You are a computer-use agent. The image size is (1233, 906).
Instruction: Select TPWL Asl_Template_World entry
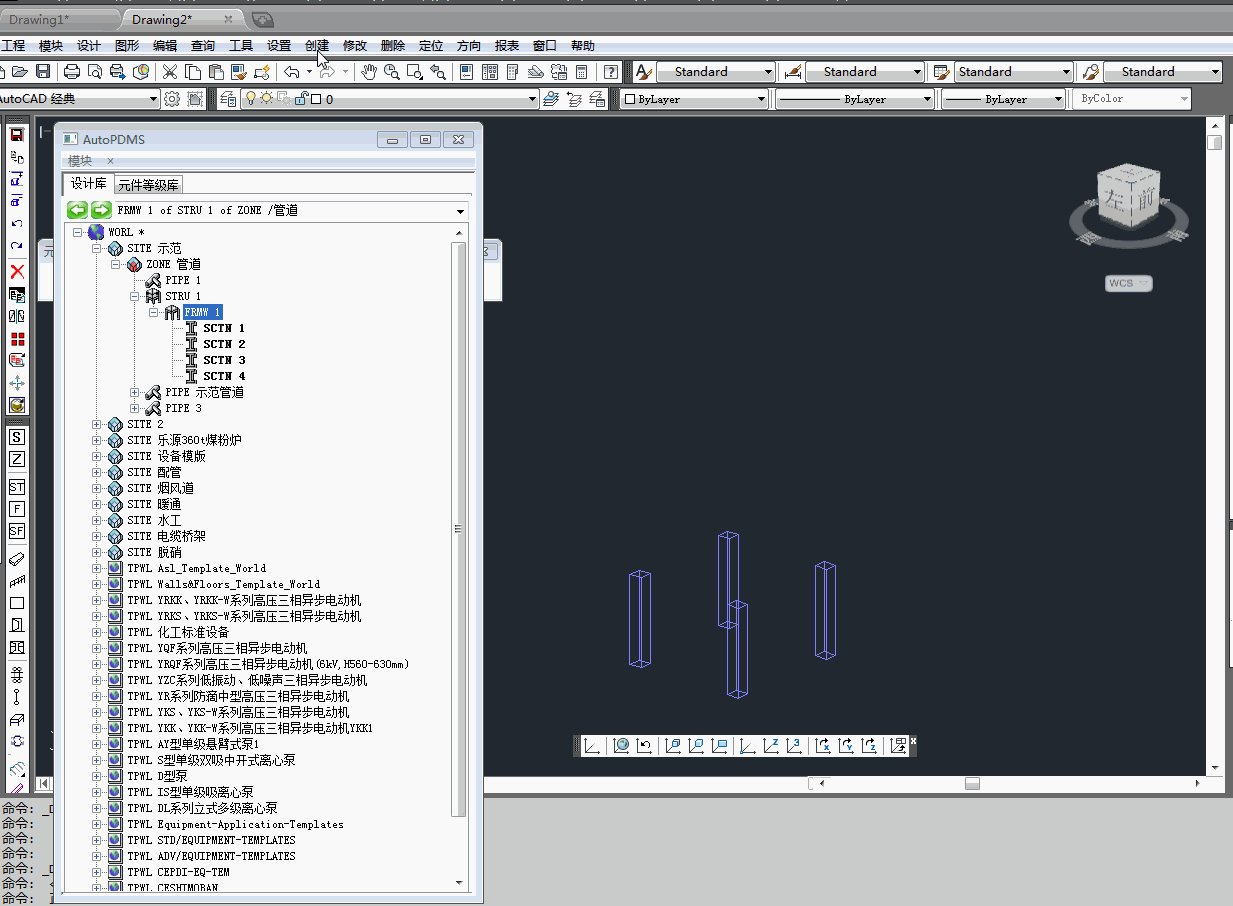pos(197,568)
